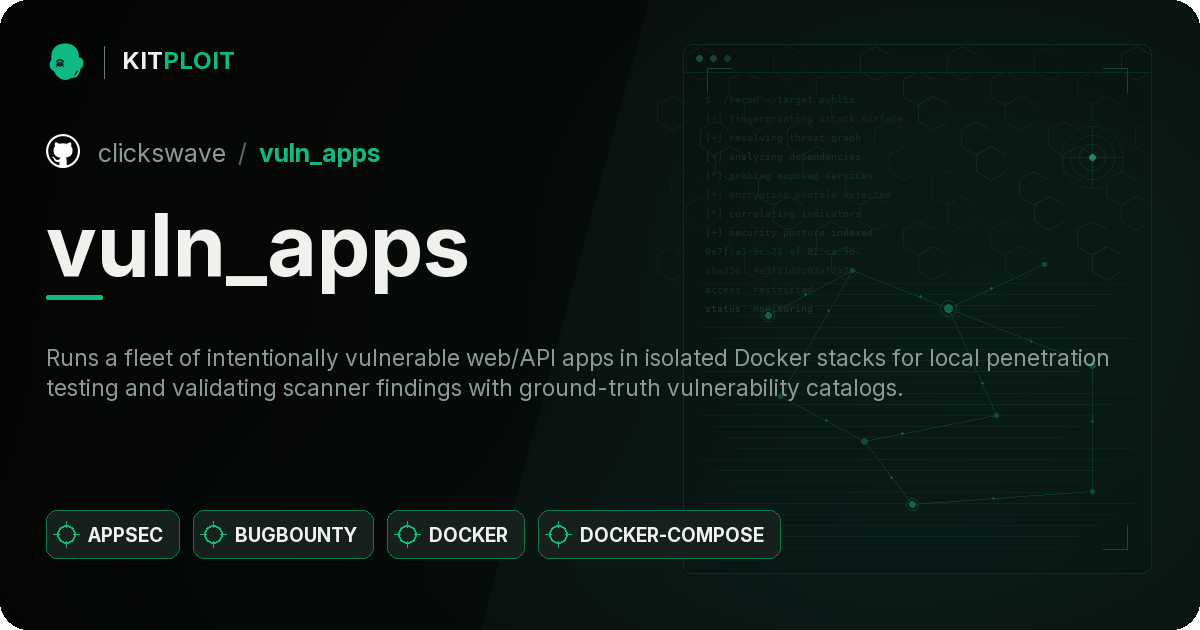Click the 'status: monitoring' terminal line
This screenshot has height=630, width=1200.
[x=759, y=309]
